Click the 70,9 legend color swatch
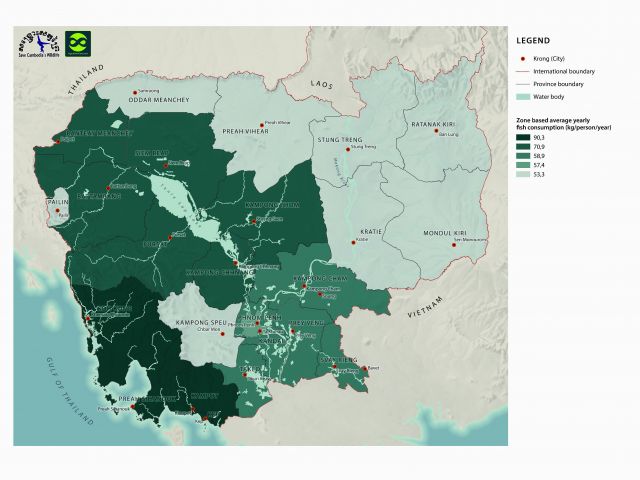 (524, 147)
